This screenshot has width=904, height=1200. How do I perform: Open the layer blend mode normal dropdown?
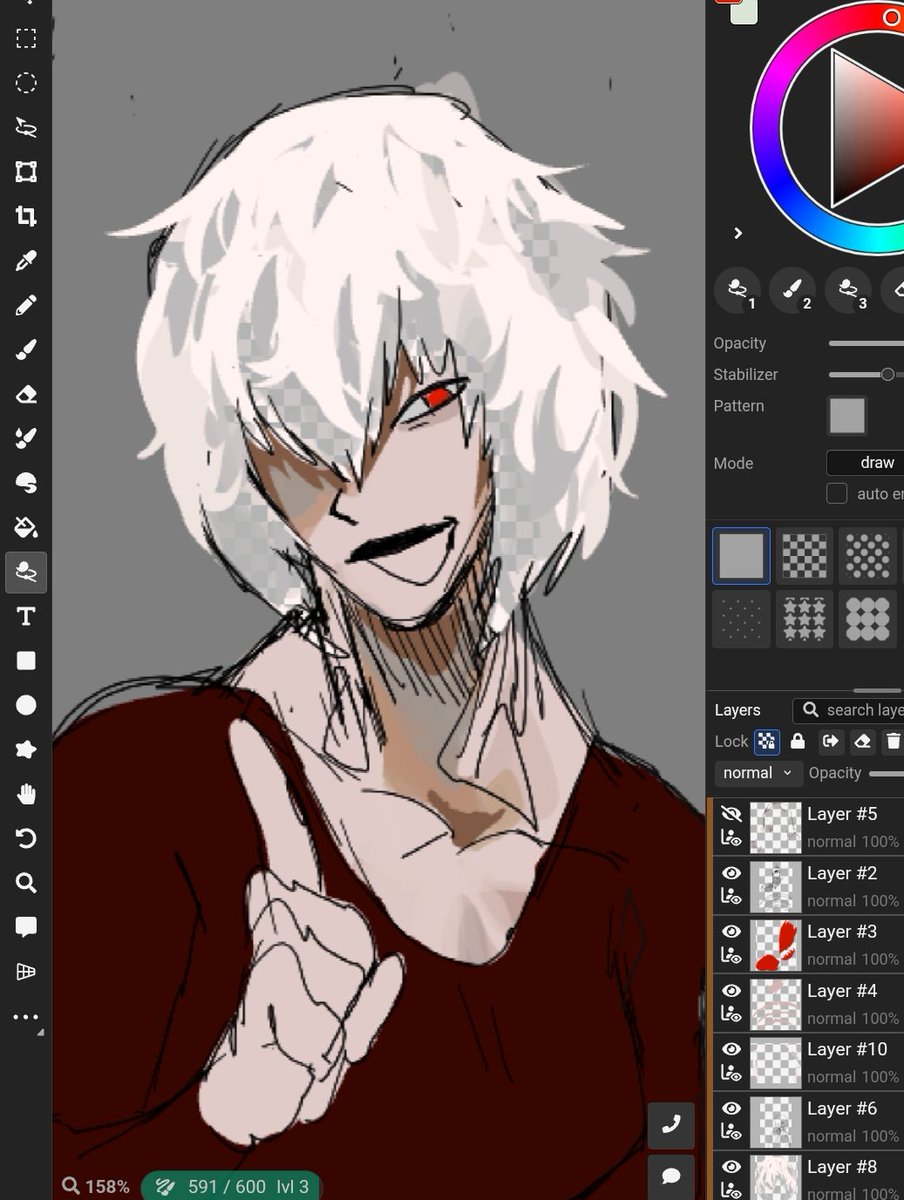[759, 773]
